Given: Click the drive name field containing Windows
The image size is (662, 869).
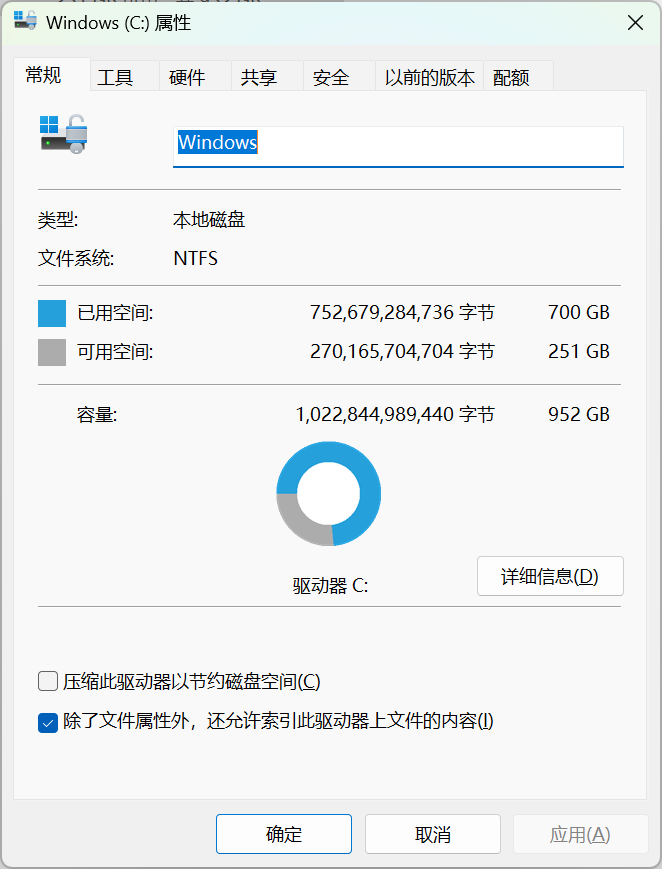Looking at the screenshot, I should pos(398,147).
